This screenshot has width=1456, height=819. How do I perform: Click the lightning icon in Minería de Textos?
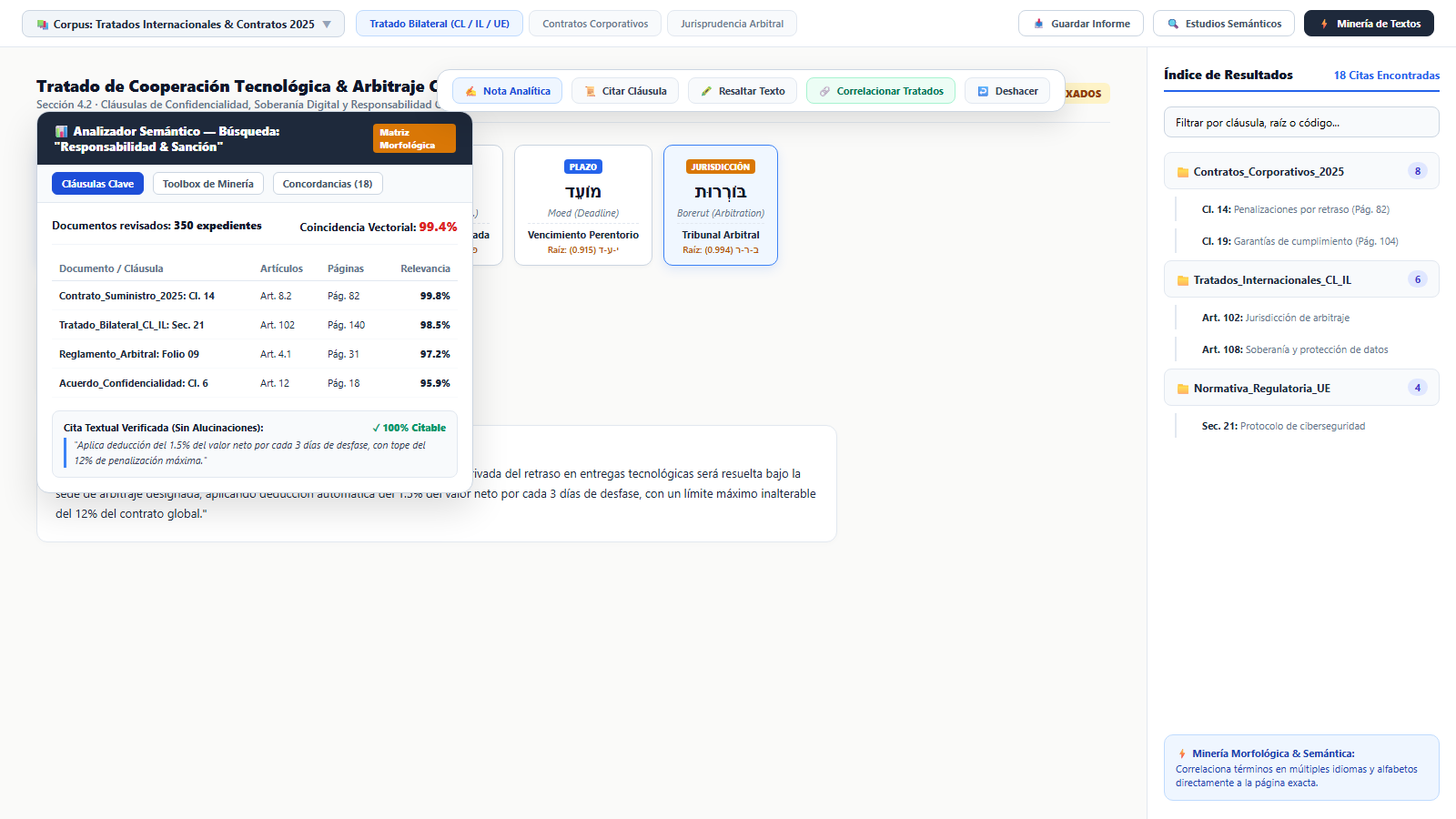pyautogui.click(x=1324, y=24)
